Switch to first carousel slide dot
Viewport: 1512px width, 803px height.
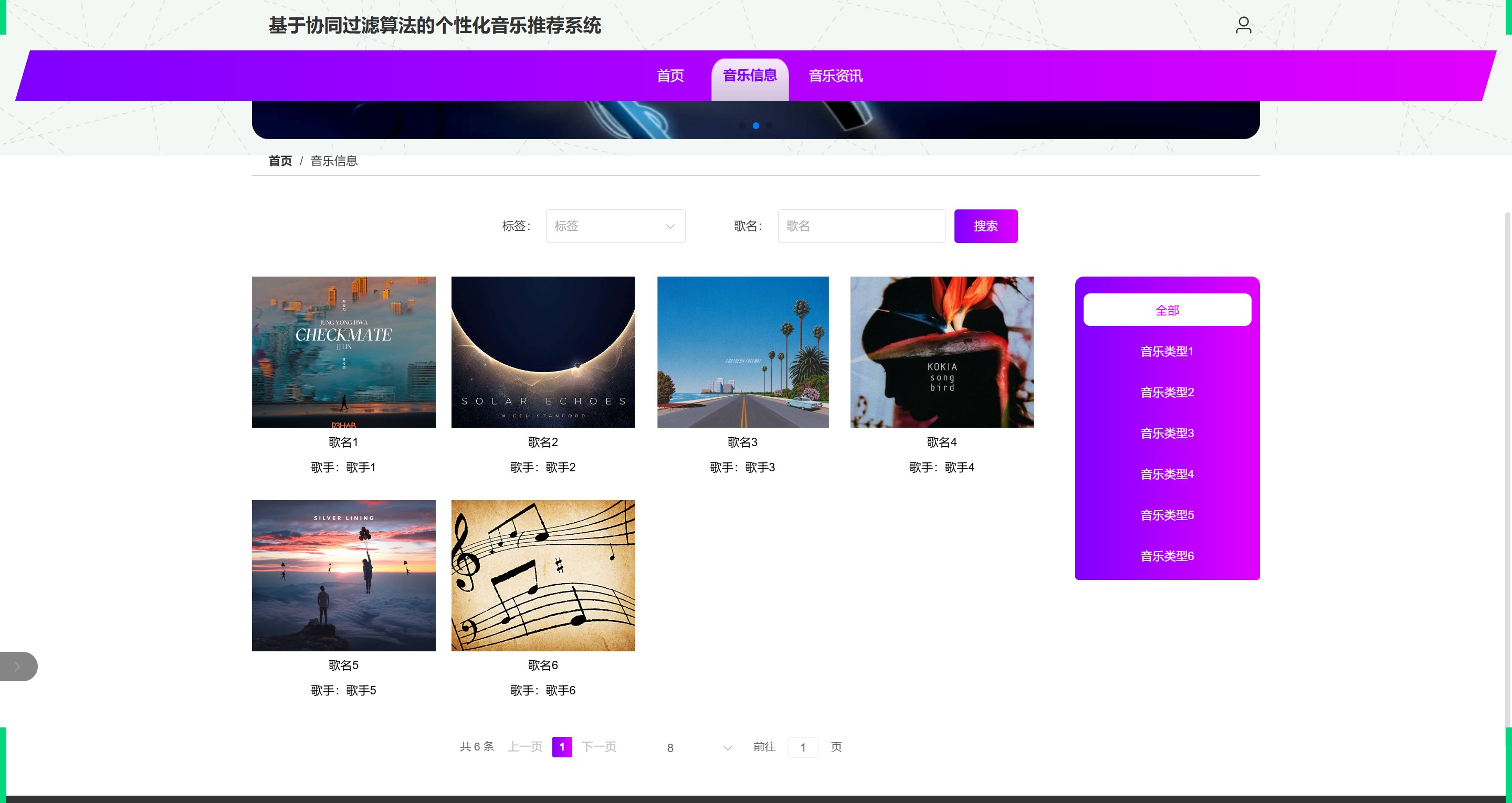pos(742,125)
